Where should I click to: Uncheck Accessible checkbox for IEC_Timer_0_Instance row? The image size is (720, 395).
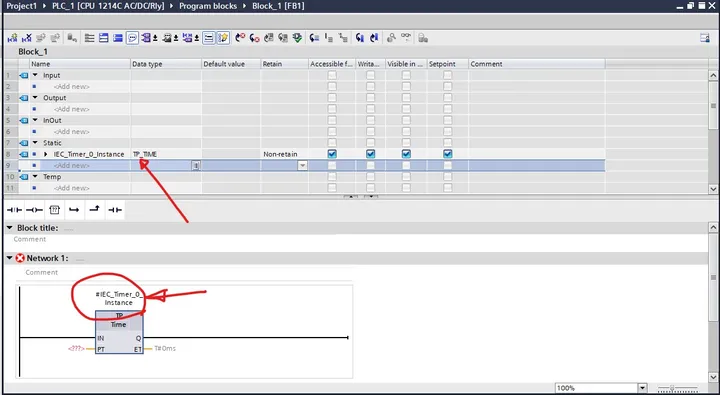[x=332, y=154]
